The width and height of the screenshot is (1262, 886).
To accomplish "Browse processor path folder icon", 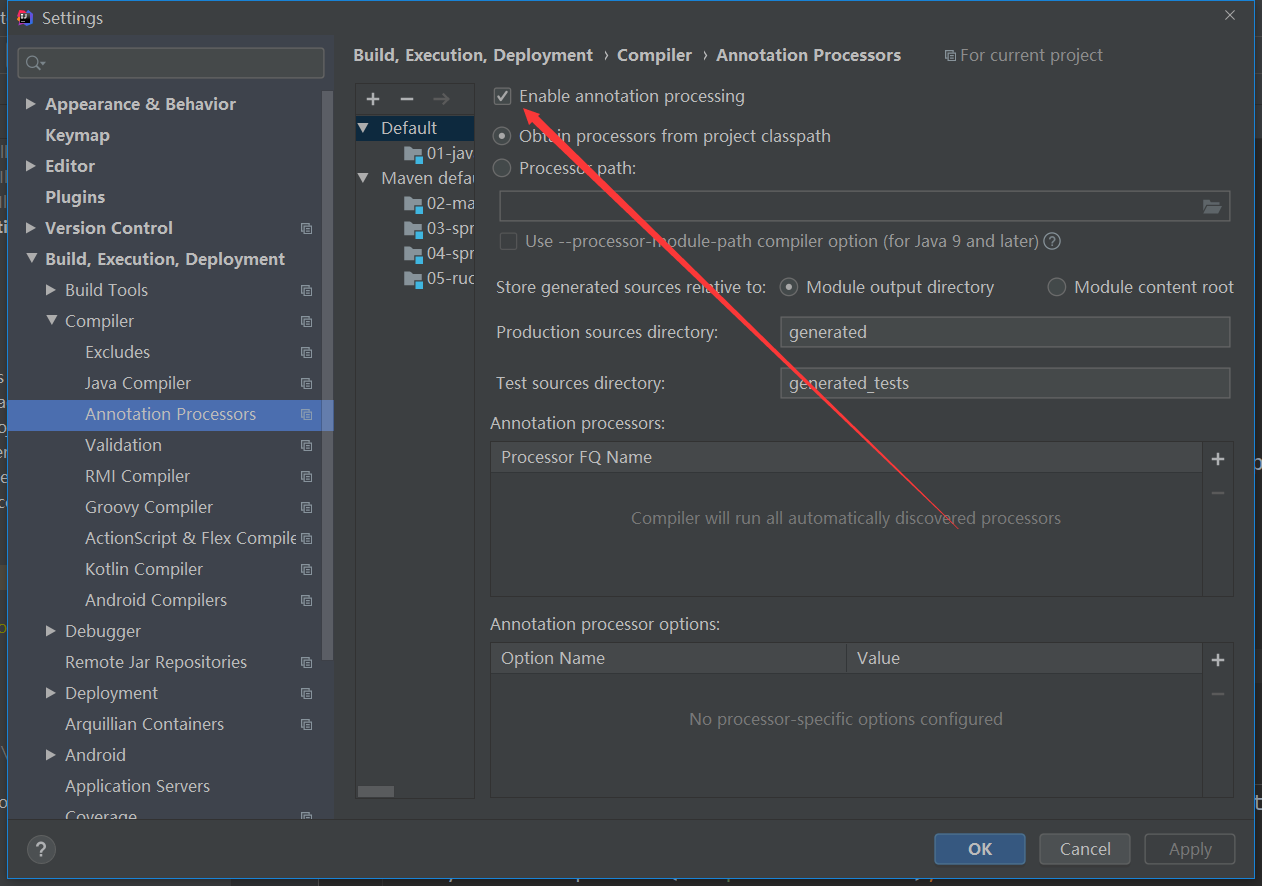I will click(1212, 207).
